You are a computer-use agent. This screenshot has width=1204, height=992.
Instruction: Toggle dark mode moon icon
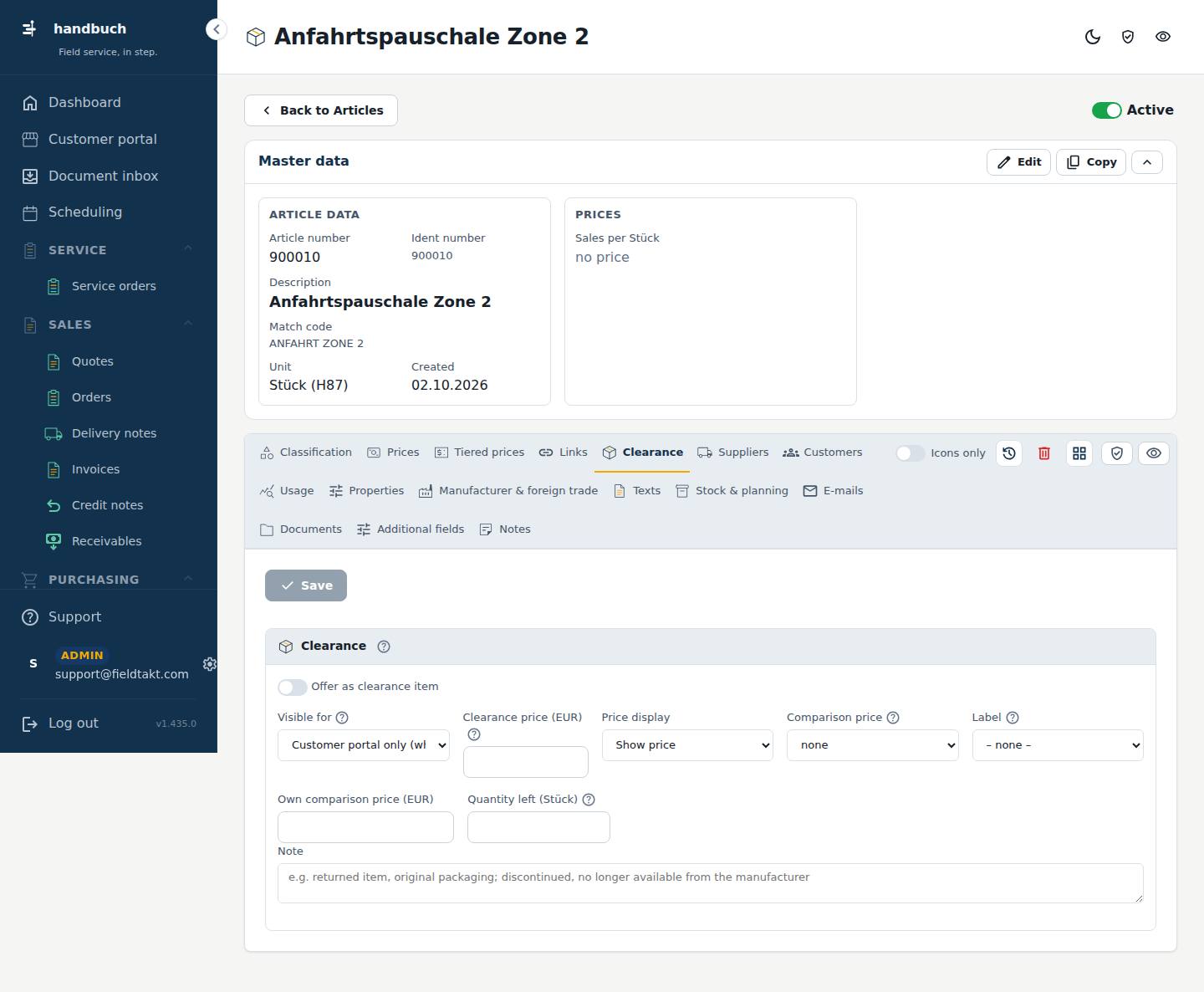pos(1093,37)
